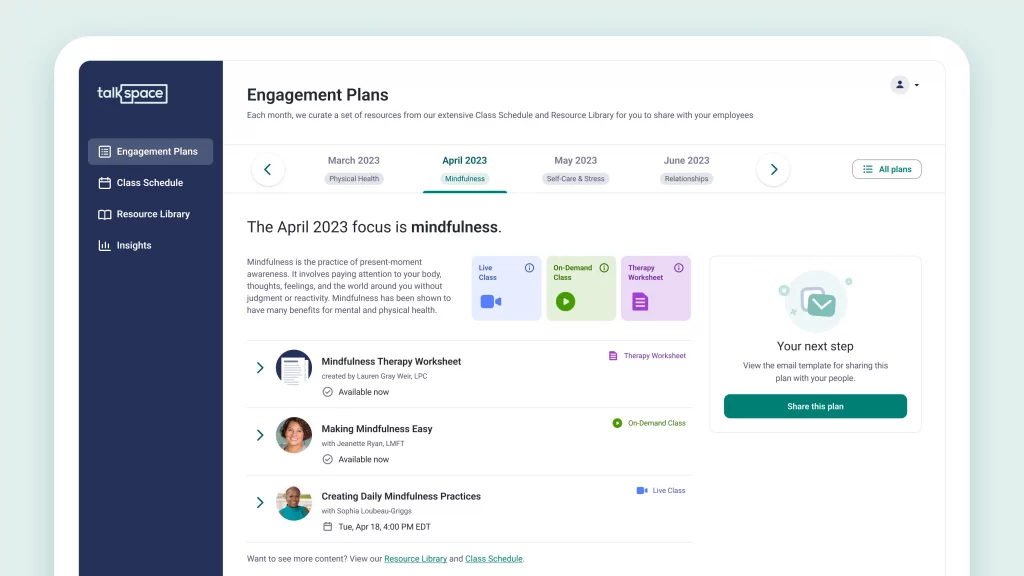Select the Engagement Plans sidebar icon
The width and height of the screenshot is (1024, 576).
105,151
